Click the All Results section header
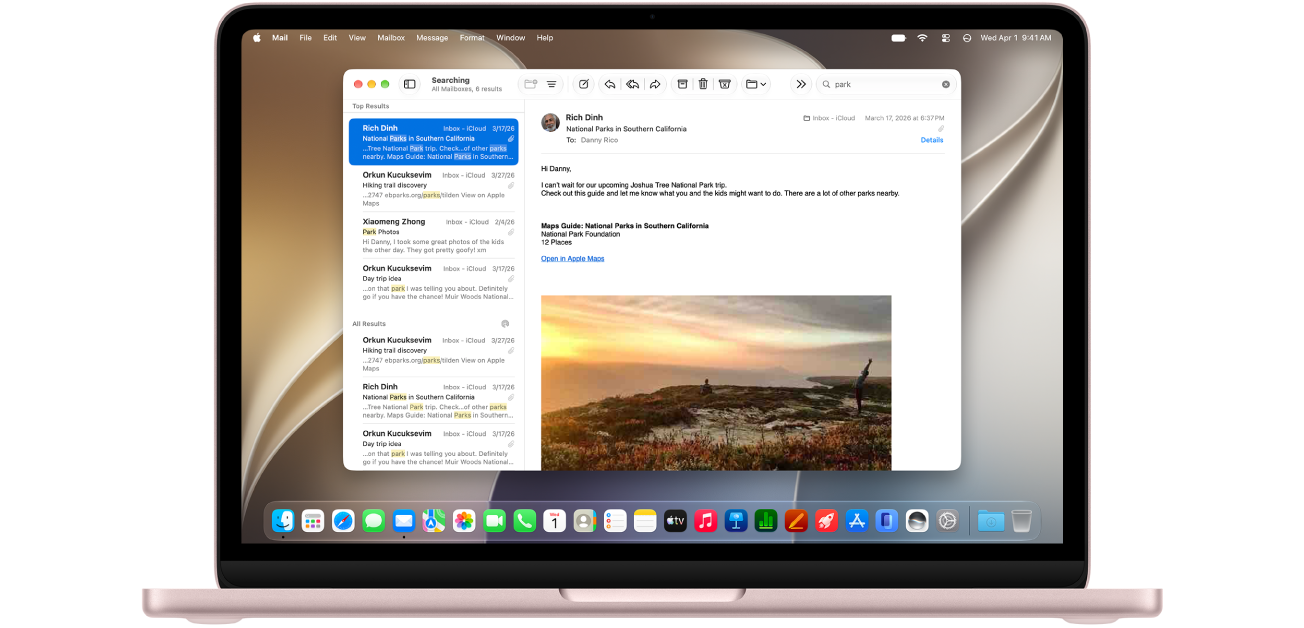 [x=369, y=324]
